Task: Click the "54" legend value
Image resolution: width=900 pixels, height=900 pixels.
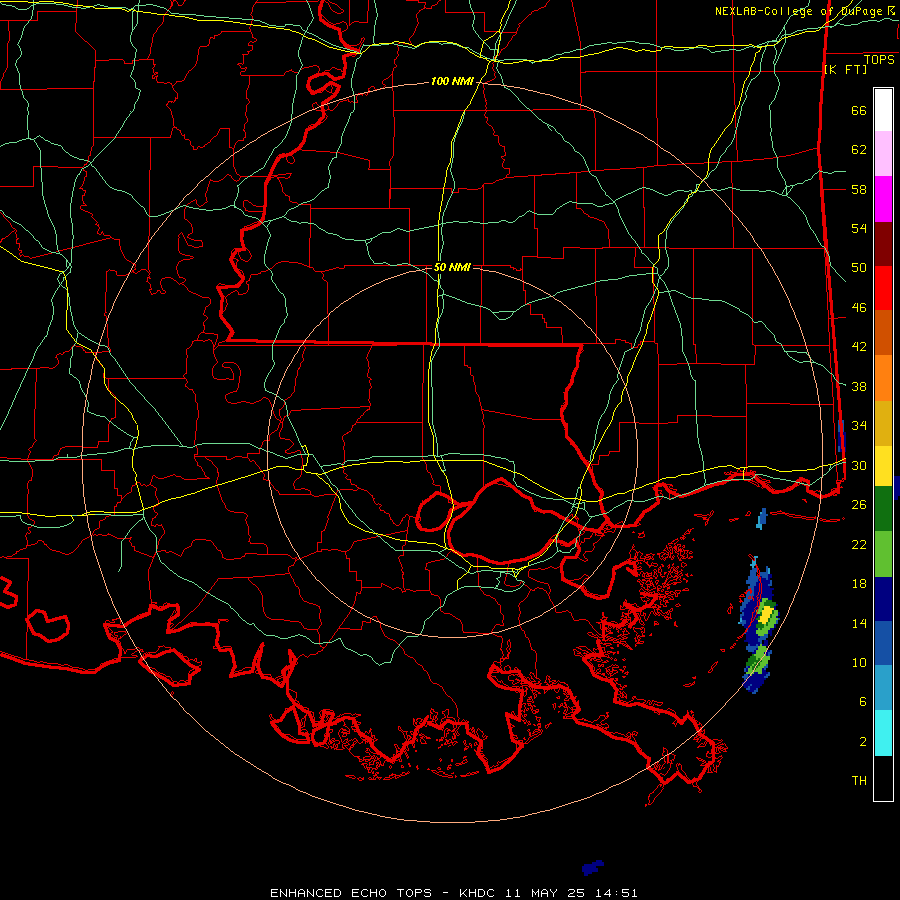Action: pyautogui.click(x=859, y=228)
